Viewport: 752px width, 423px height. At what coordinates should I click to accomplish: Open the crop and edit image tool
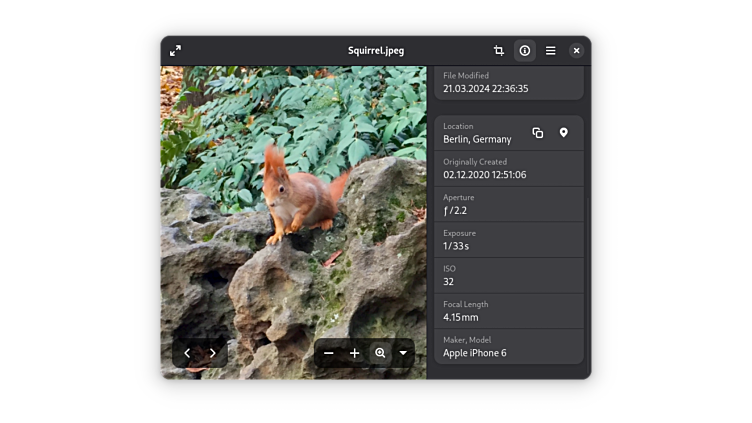tap(499, 50)
